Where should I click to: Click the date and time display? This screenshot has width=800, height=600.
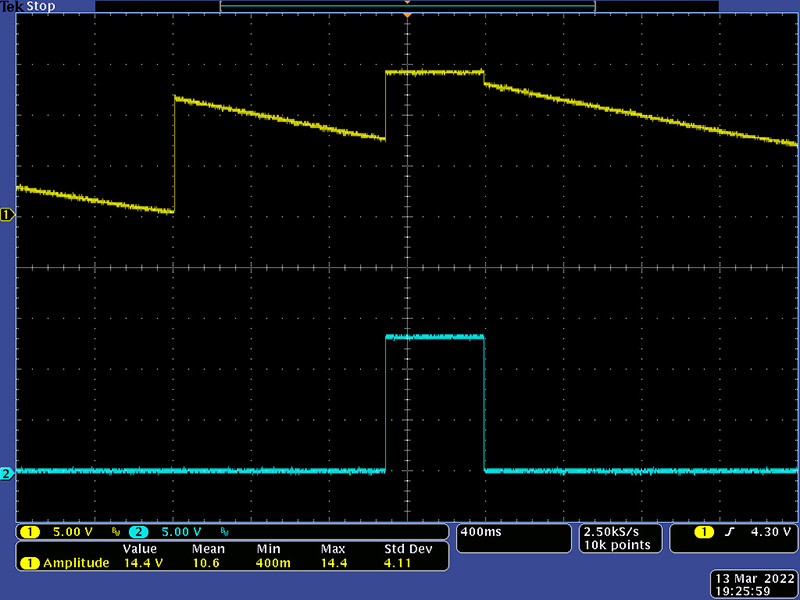(752, 585)
